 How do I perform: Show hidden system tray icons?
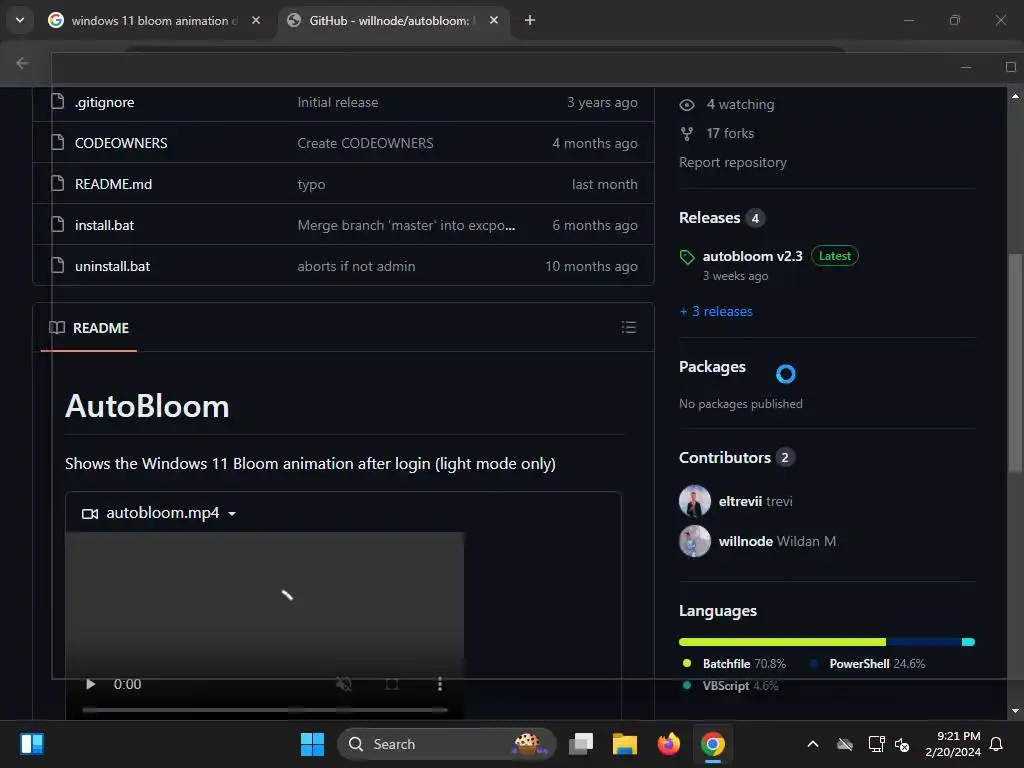813,744
